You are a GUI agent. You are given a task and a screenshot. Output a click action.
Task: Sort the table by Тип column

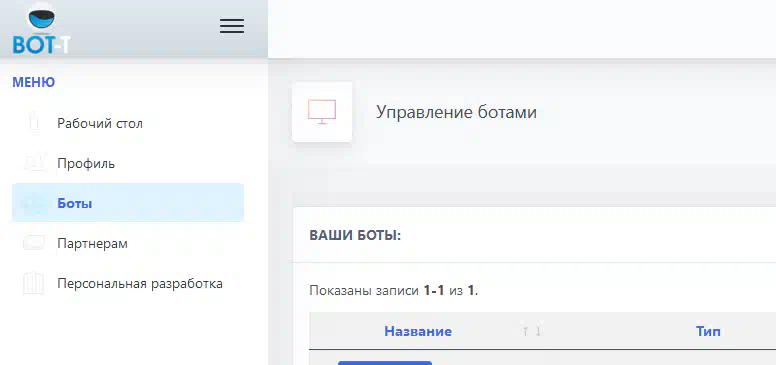[x=708, y=331]
